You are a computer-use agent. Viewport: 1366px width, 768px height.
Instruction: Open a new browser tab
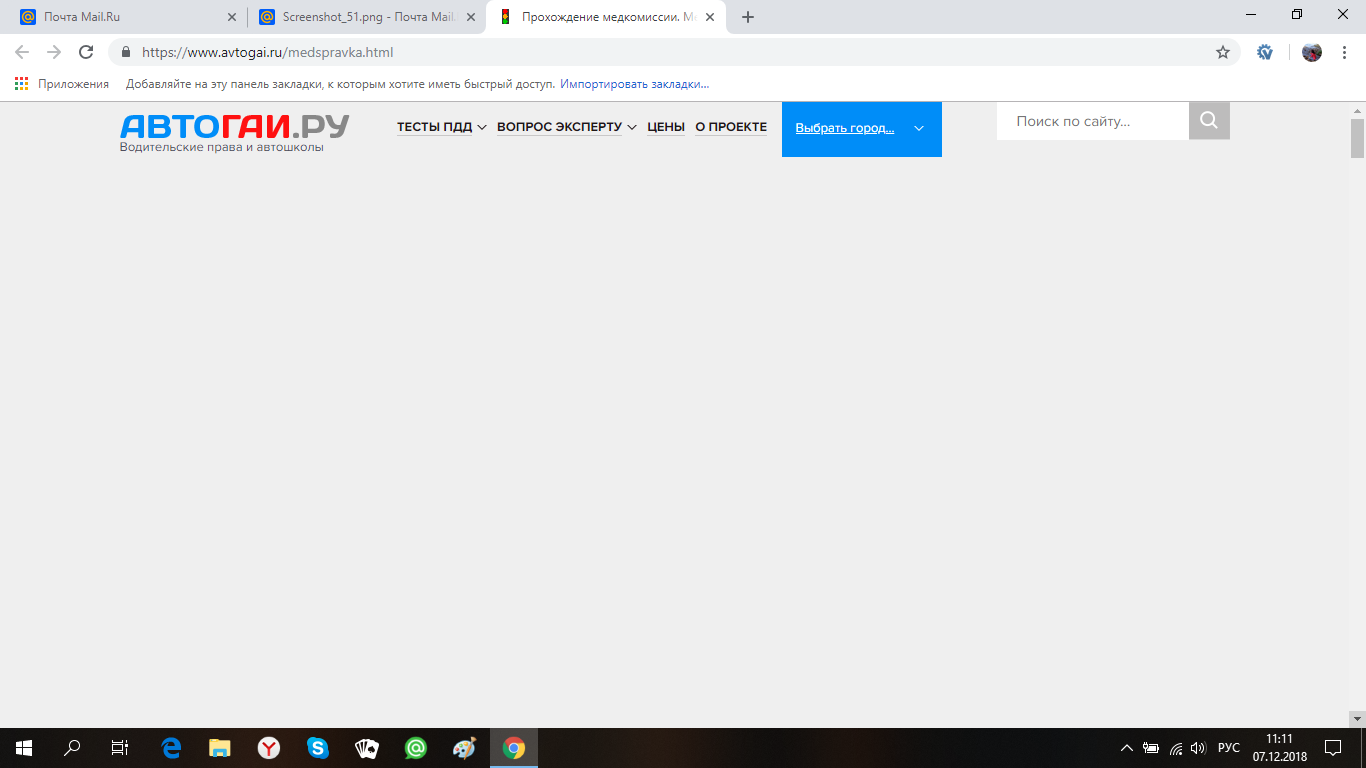[x=748, y=17]
